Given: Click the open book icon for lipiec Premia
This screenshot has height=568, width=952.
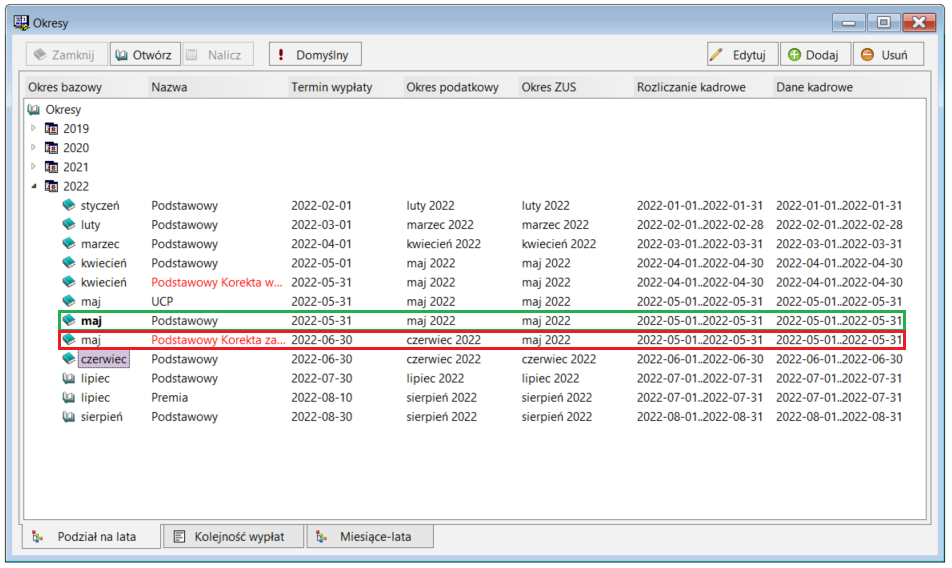Looking at the screenshot, I should 69,397.
